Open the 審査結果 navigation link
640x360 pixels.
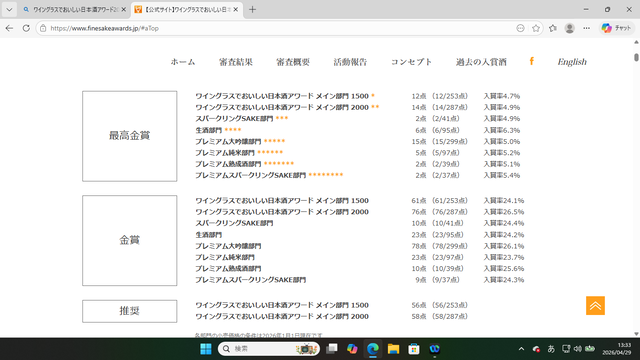coord(236,62)
